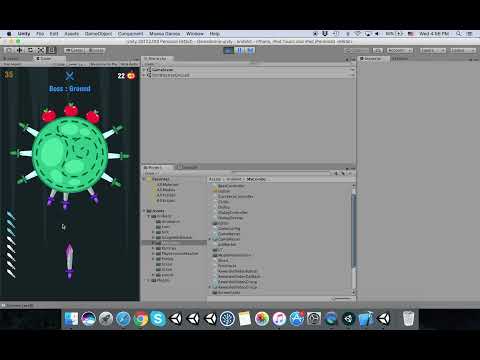Toggle the Pause button
This screenshot has height=360, width=480.
pos(239,50)
